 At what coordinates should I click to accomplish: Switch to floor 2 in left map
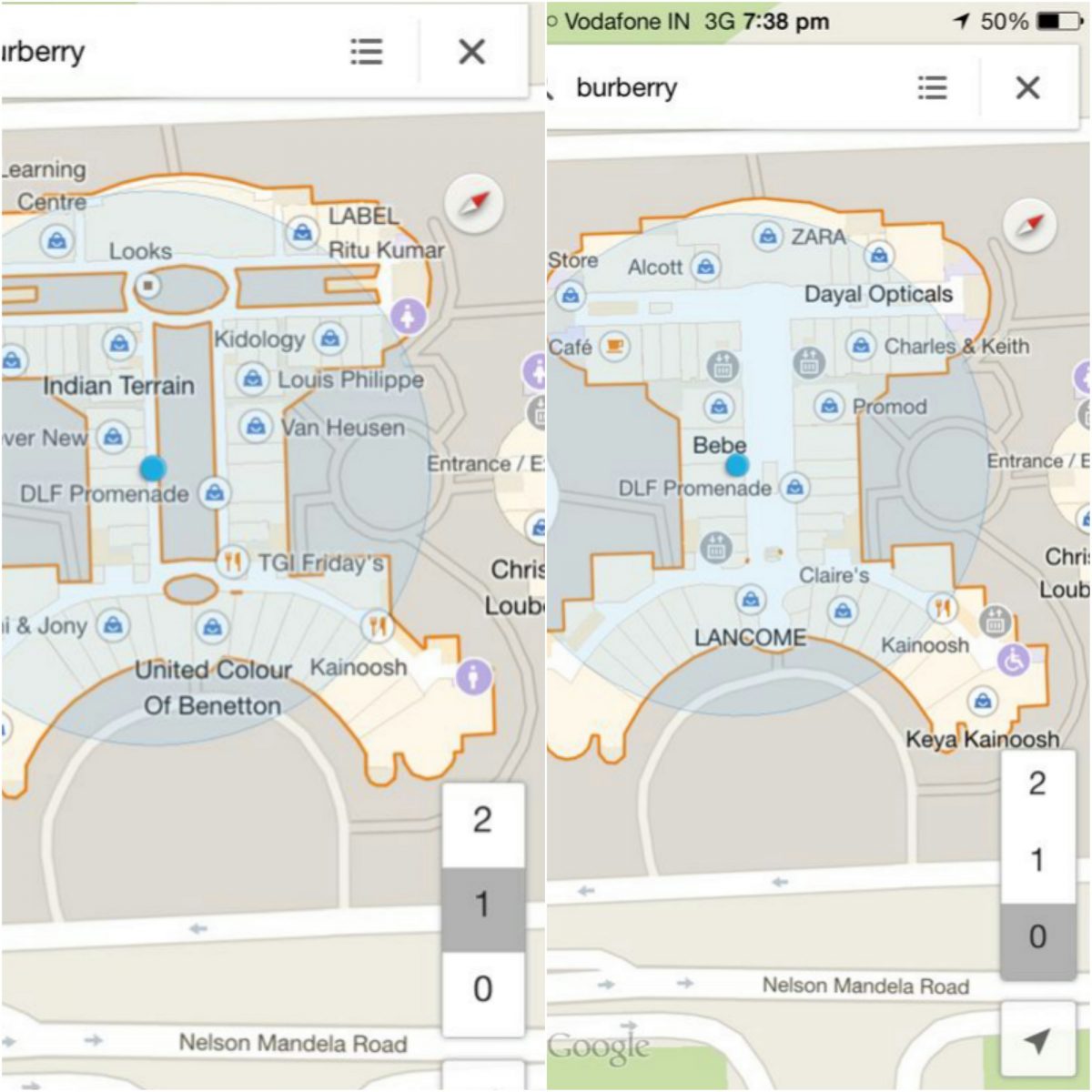[x=482, y=821]
